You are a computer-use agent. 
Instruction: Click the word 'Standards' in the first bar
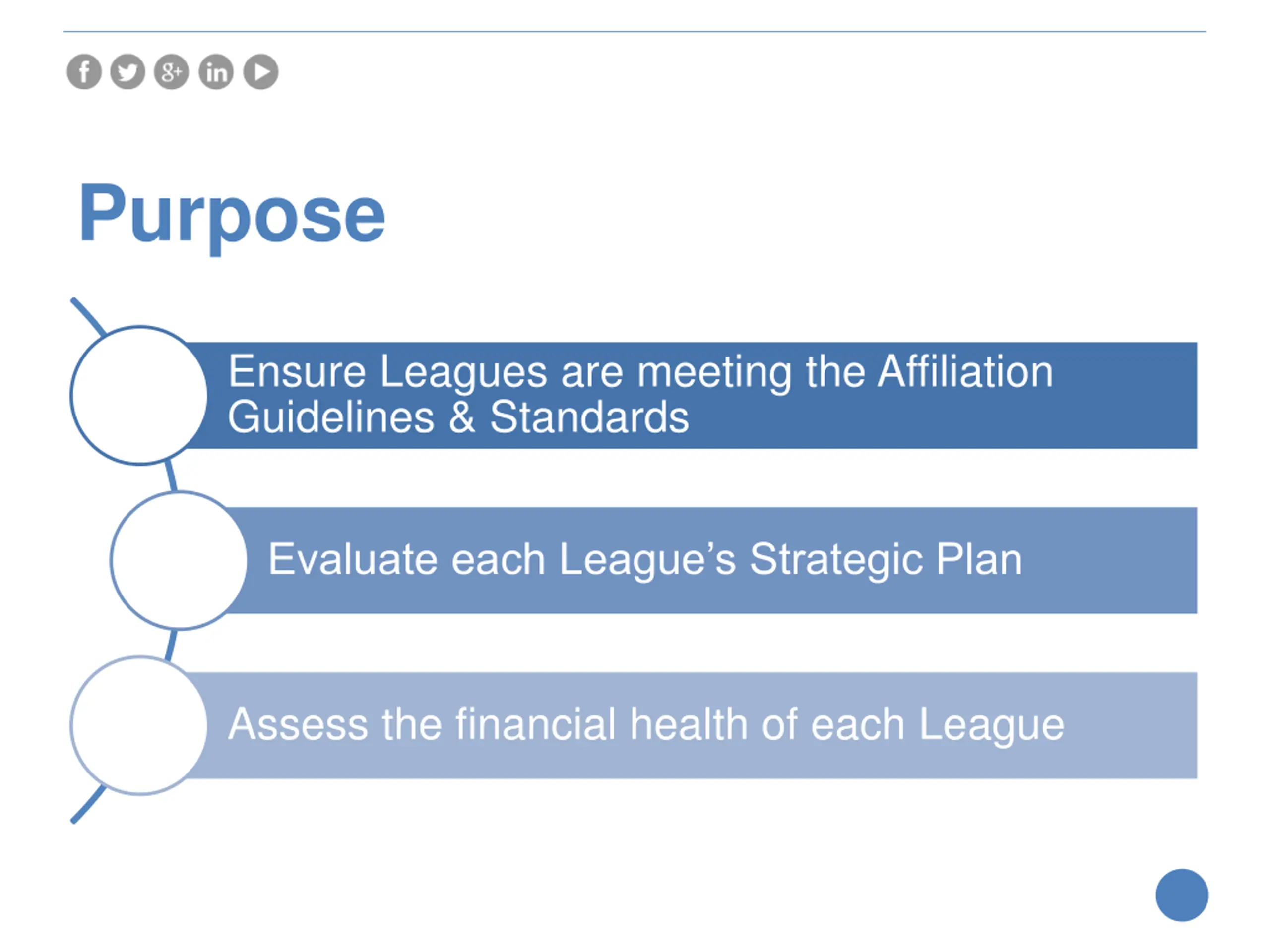pos(589,417)
